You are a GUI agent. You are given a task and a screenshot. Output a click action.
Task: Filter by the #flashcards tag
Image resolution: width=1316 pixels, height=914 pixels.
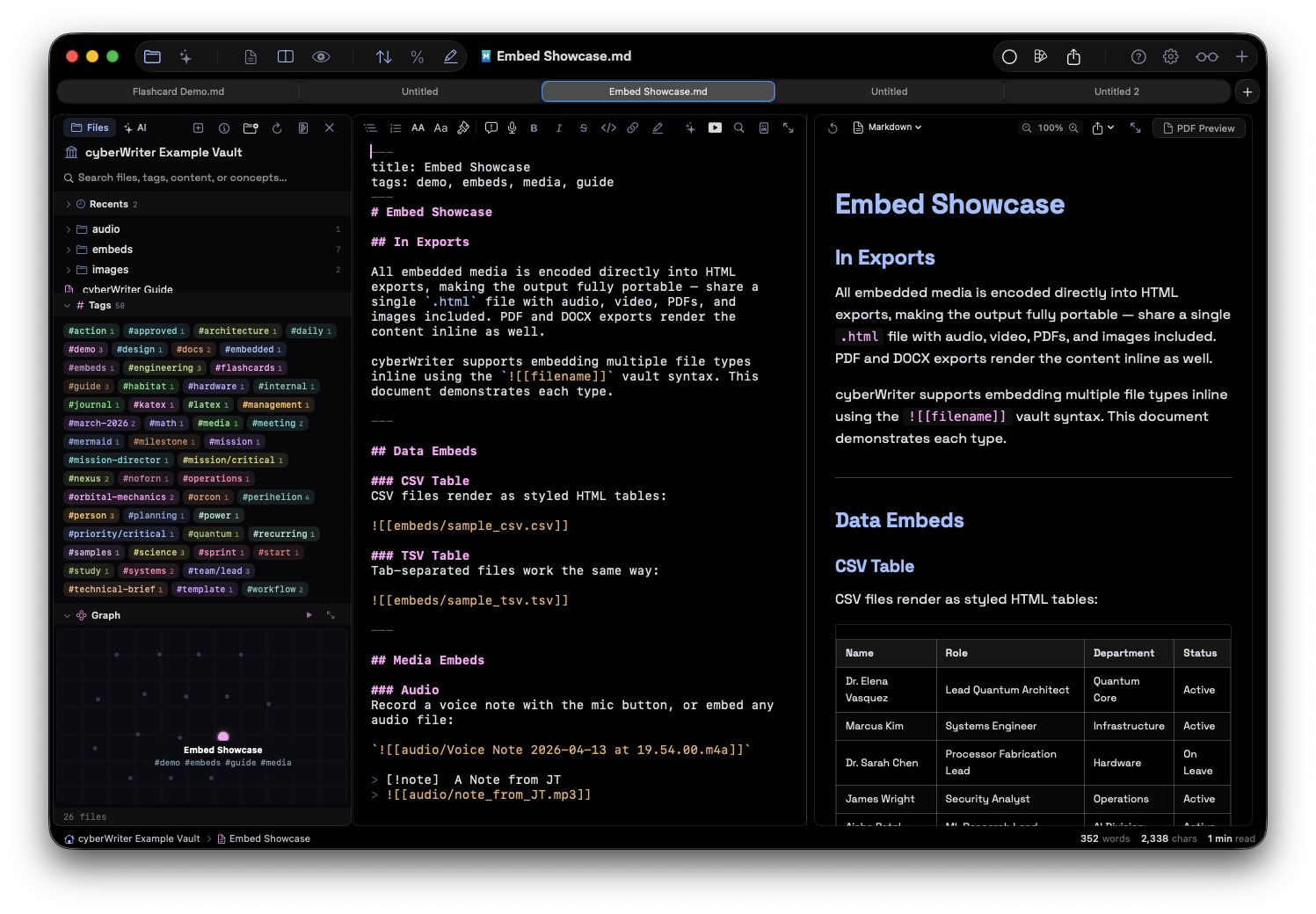(249, 368)
